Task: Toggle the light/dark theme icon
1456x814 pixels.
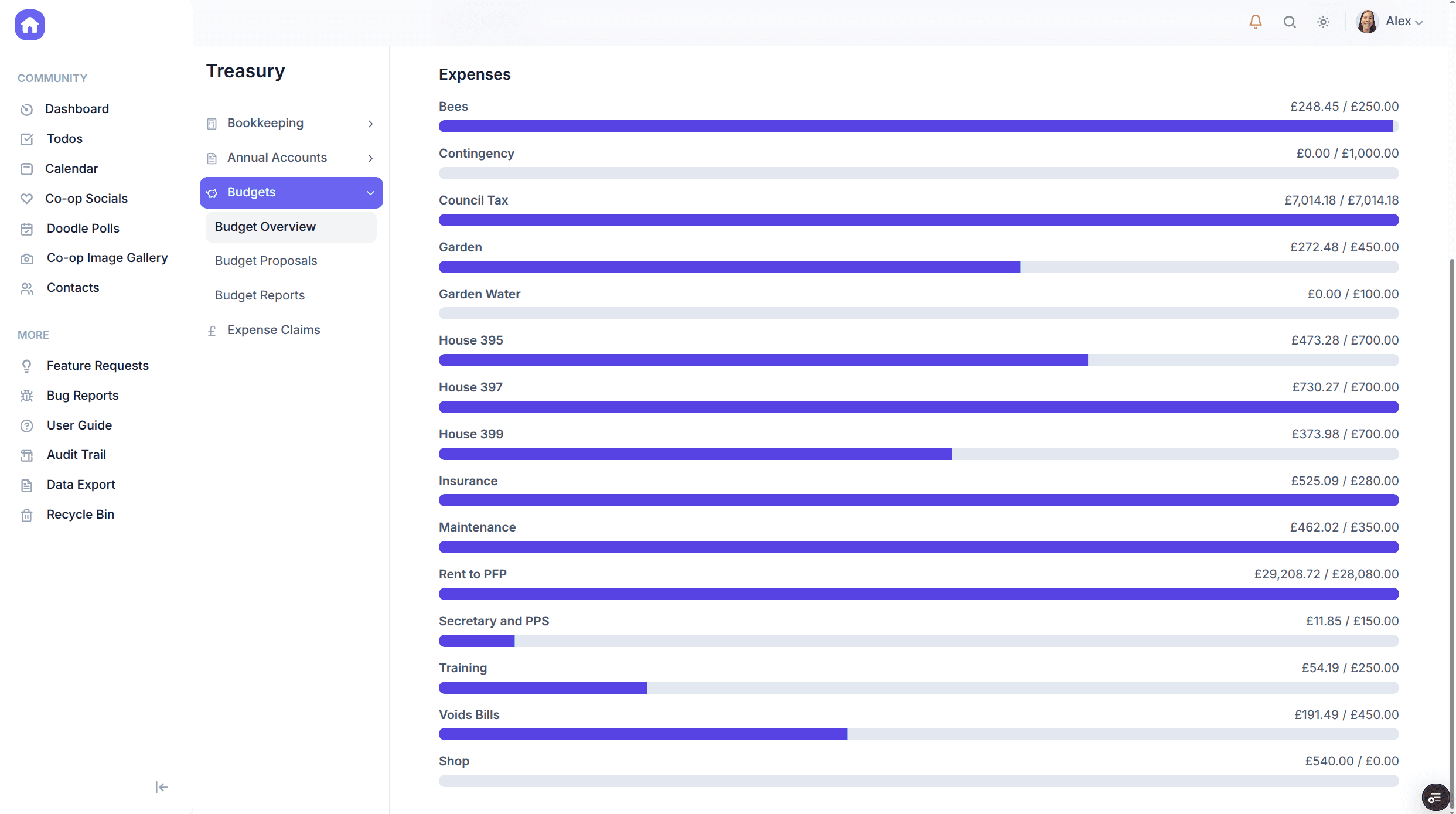Action: (1323, 22)
